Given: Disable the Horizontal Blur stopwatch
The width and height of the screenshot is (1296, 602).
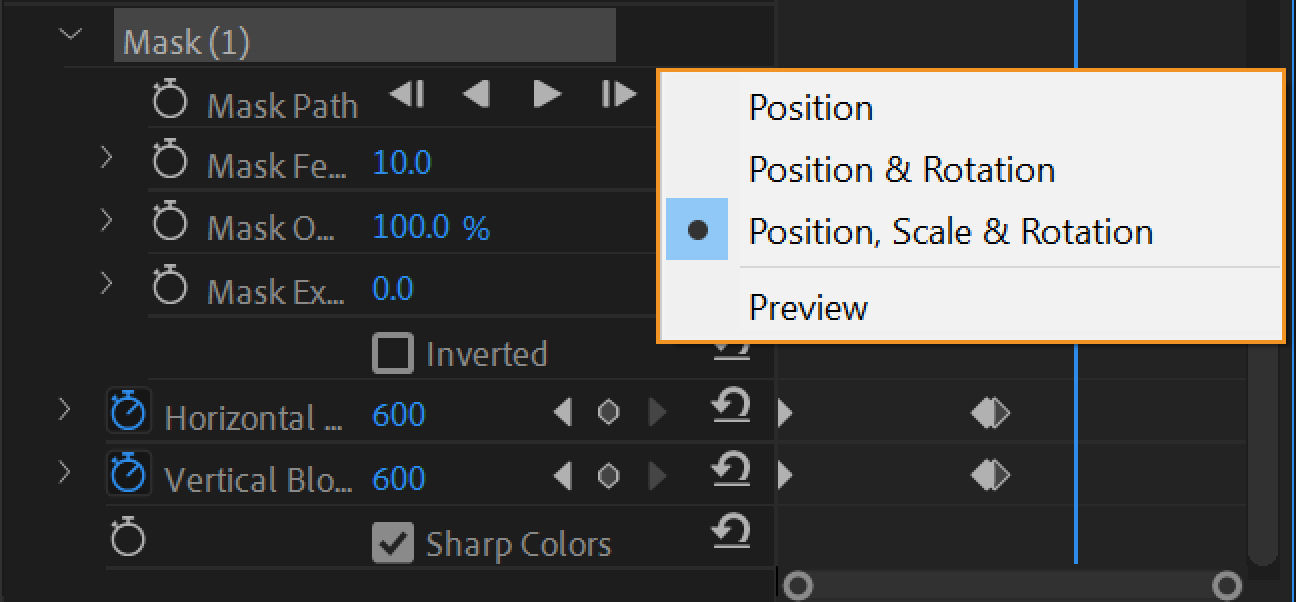Looking at the screenshot, I should (128, 410).
